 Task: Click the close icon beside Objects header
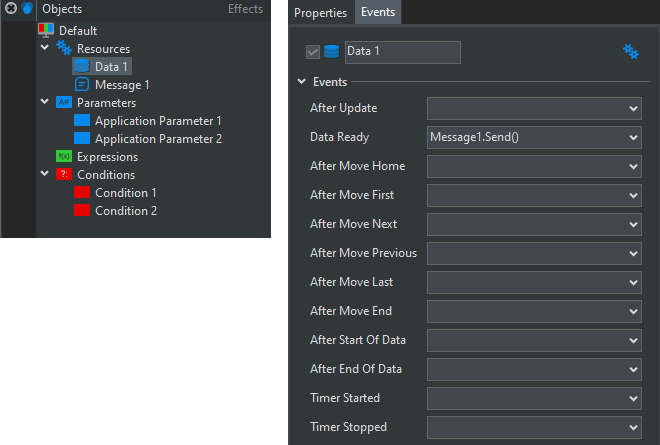pyautogui.click(x=11, y=9)
